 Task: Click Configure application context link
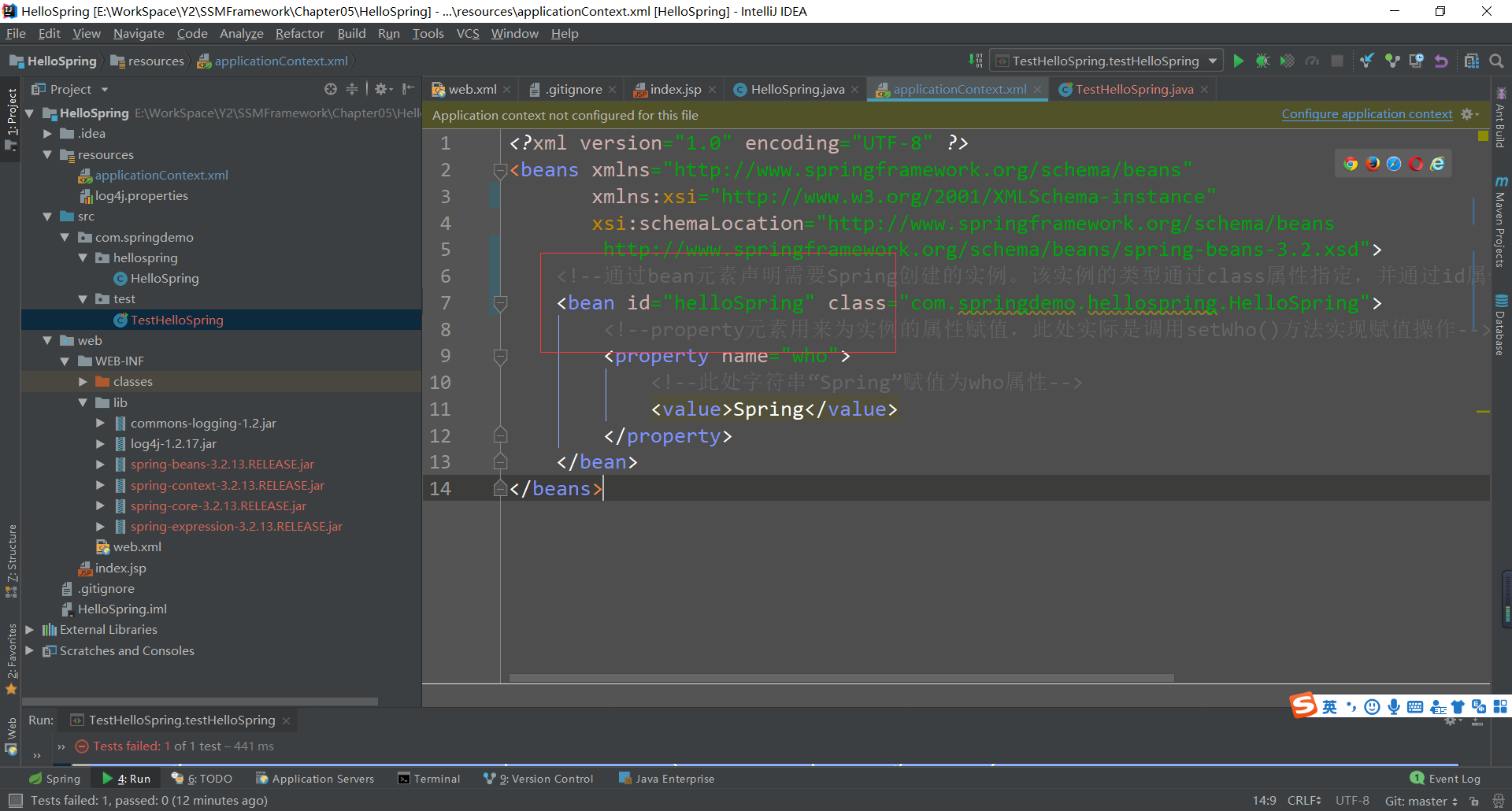point(1367,114)
